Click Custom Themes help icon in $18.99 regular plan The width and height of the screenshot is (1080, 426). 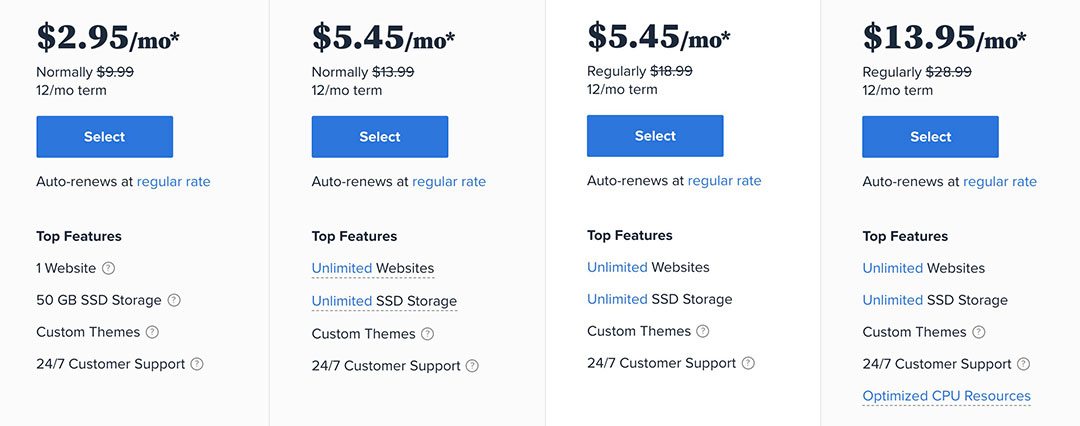coord(703,331)
